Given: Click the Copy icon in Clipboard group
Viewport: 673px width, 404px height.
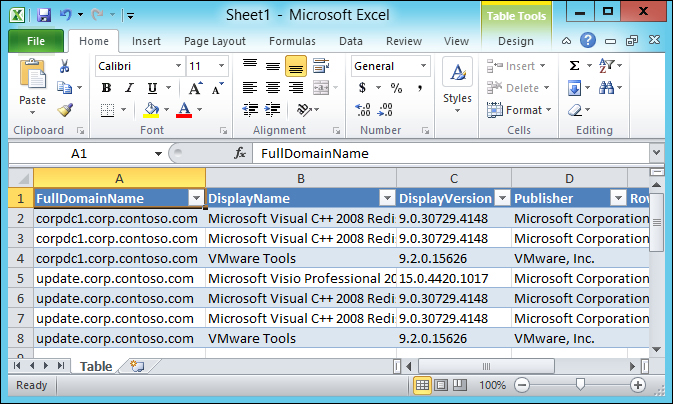Looking at the screenshot, I should click(64, 88).
